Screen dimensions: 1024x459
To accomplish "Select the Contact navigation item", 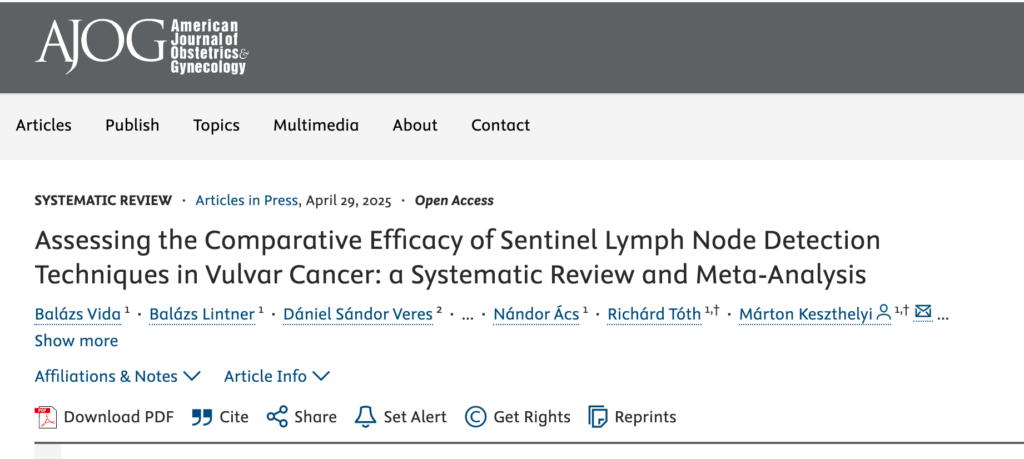I will click(500, 125).
